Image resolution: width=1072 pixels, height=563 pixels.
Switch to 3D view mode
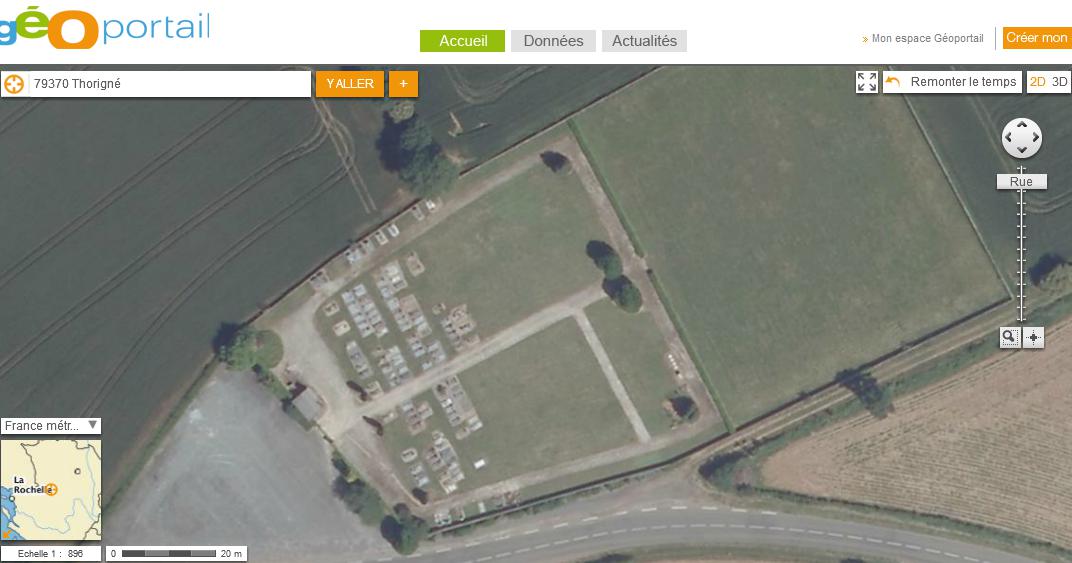(x=1060, y=82)
